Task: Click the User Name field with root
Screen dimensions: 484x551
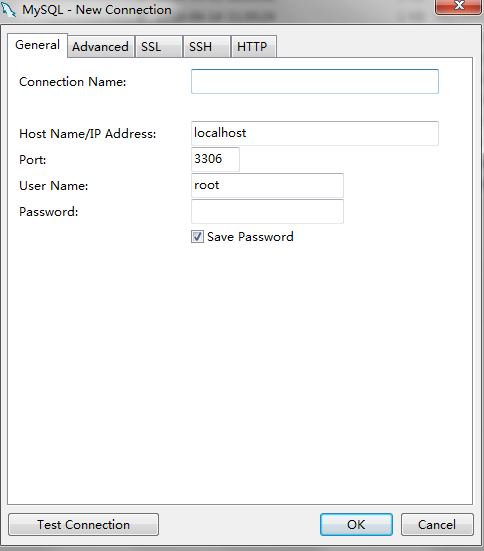Action: pos(267,185)
